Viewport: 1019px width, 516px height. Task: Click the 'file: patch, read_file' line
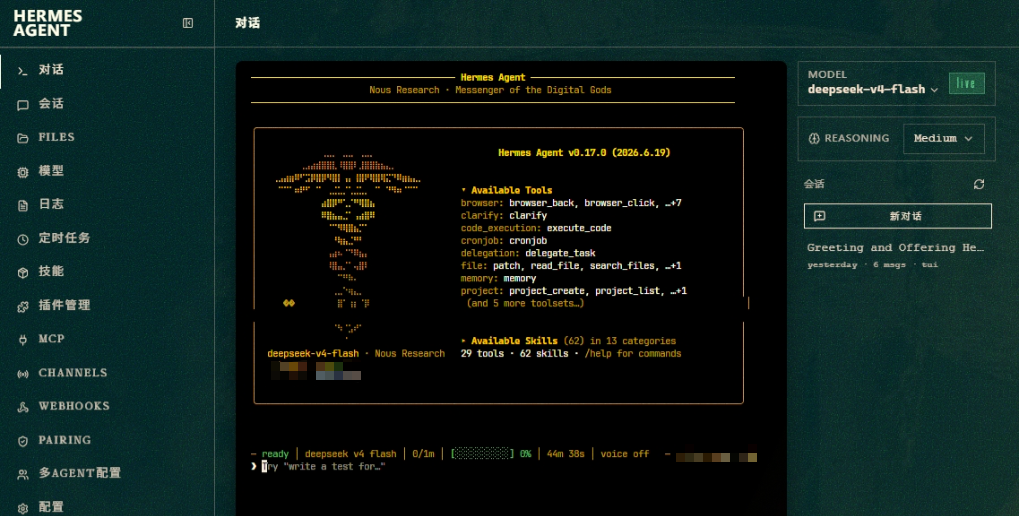(x=571, y=266)
